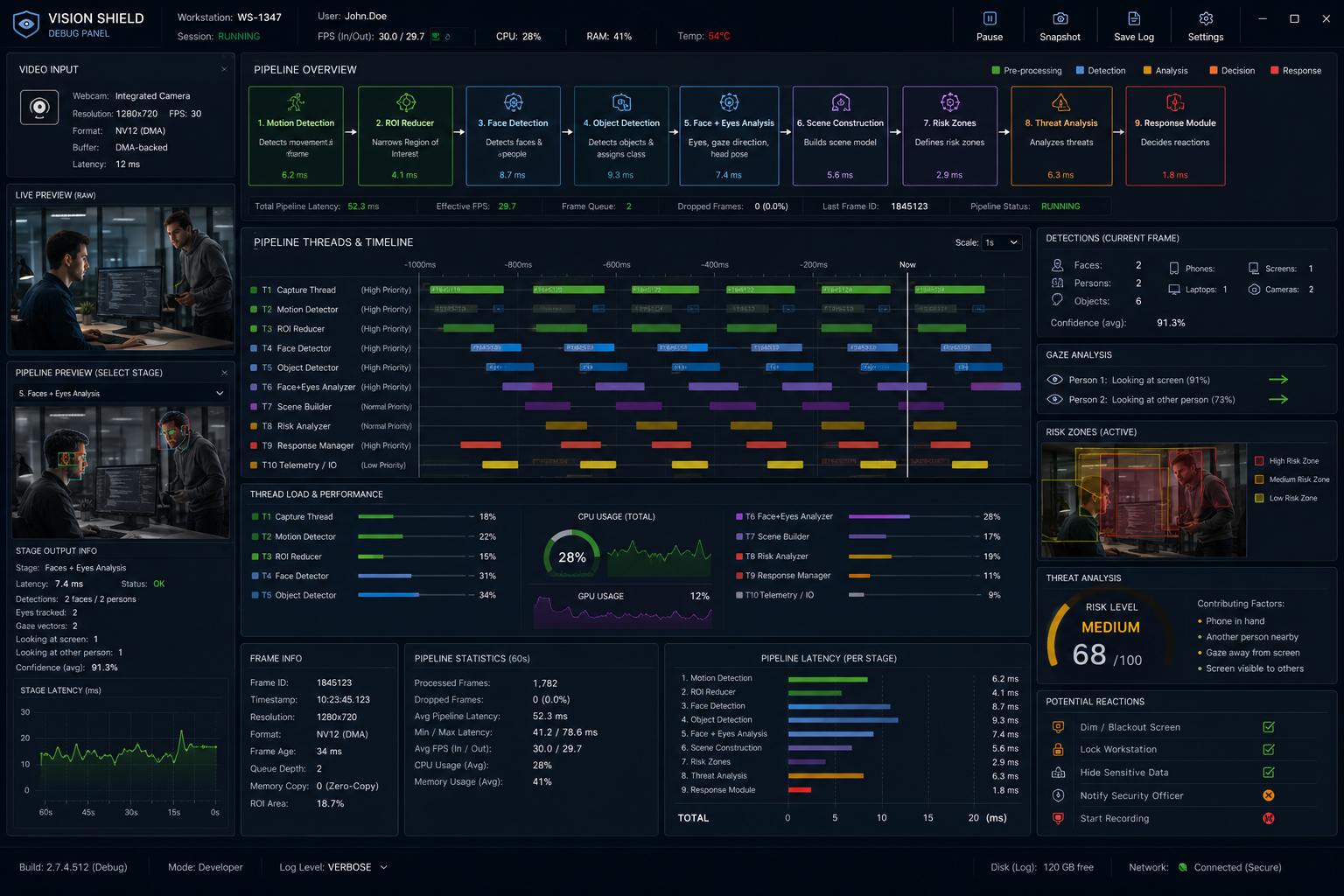
Task: Click the Notify Security Officer icon
Action: coord(1058,795)
